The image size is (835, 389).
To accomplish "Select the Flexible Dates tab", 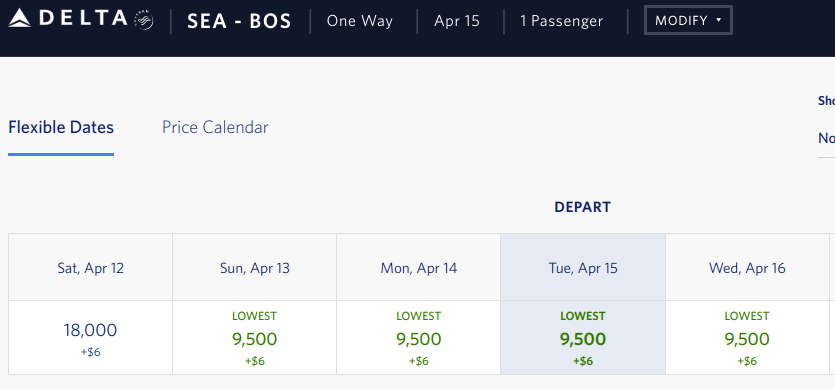I will click(61, 127).
